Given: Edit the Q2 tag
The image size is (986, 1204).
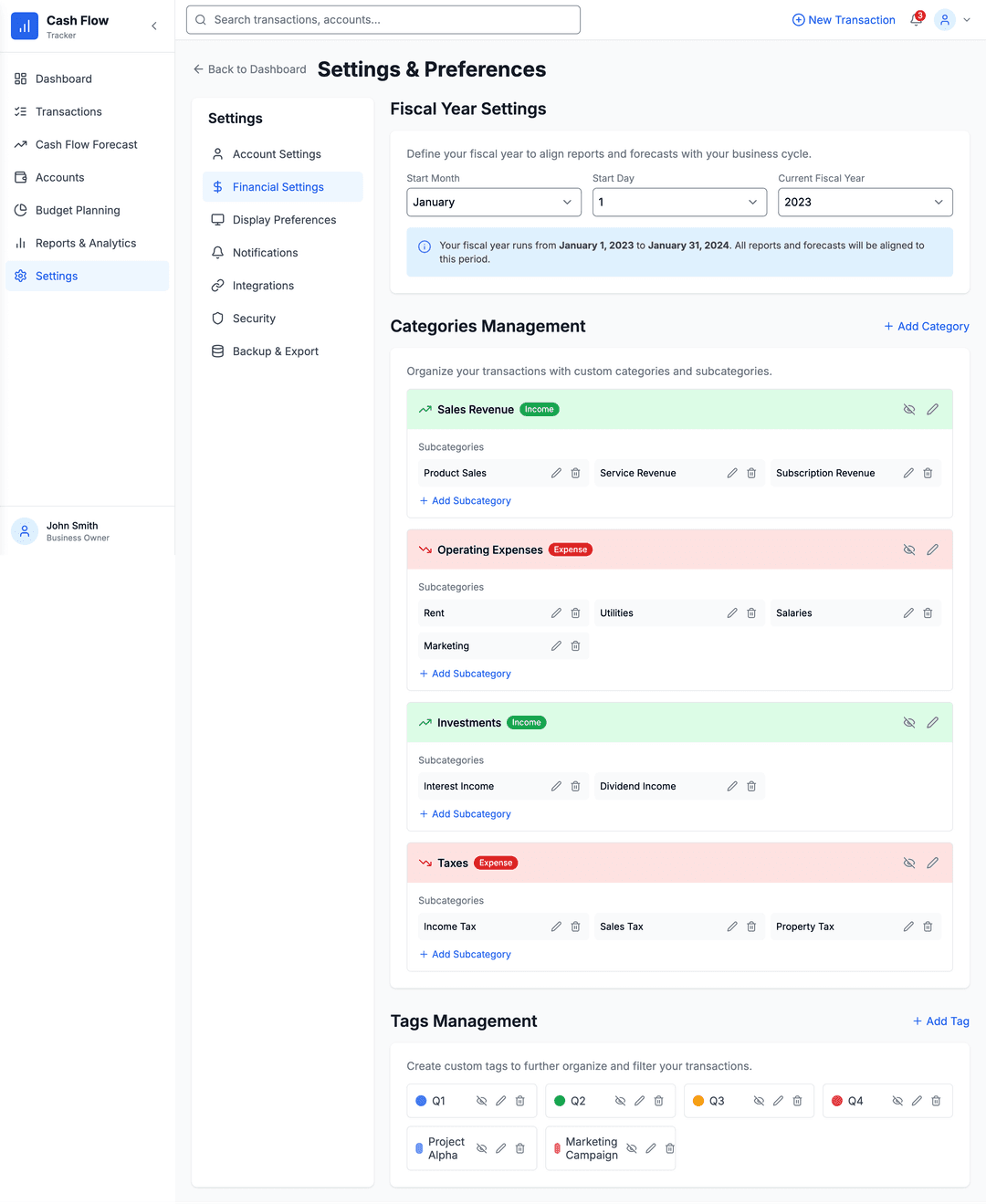Looking at the screenshot, I should pyautogui.click(x=639, y=1101).
